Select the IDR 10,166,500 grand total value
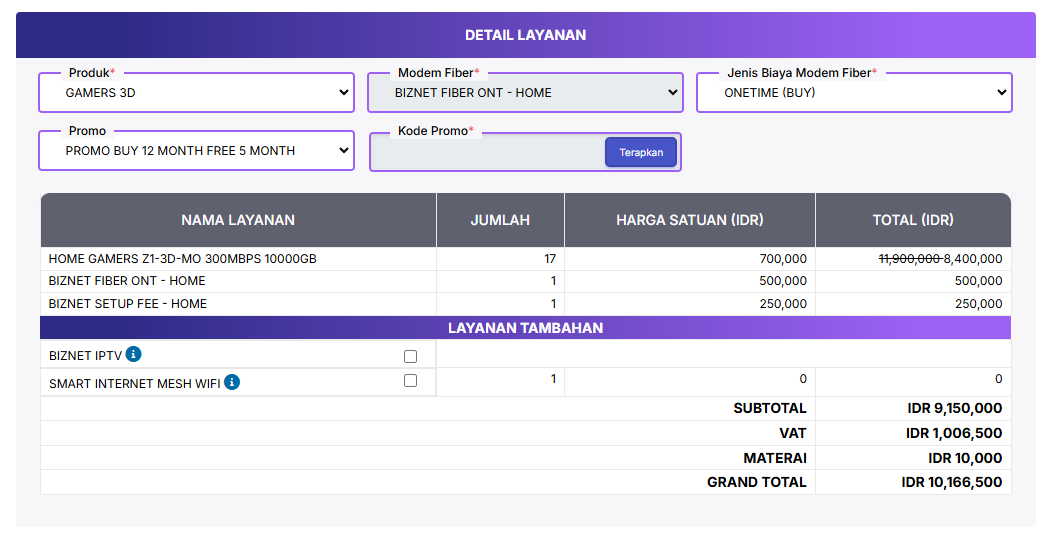This screenshot has width=1051, height=542. [x=952, y=482]
